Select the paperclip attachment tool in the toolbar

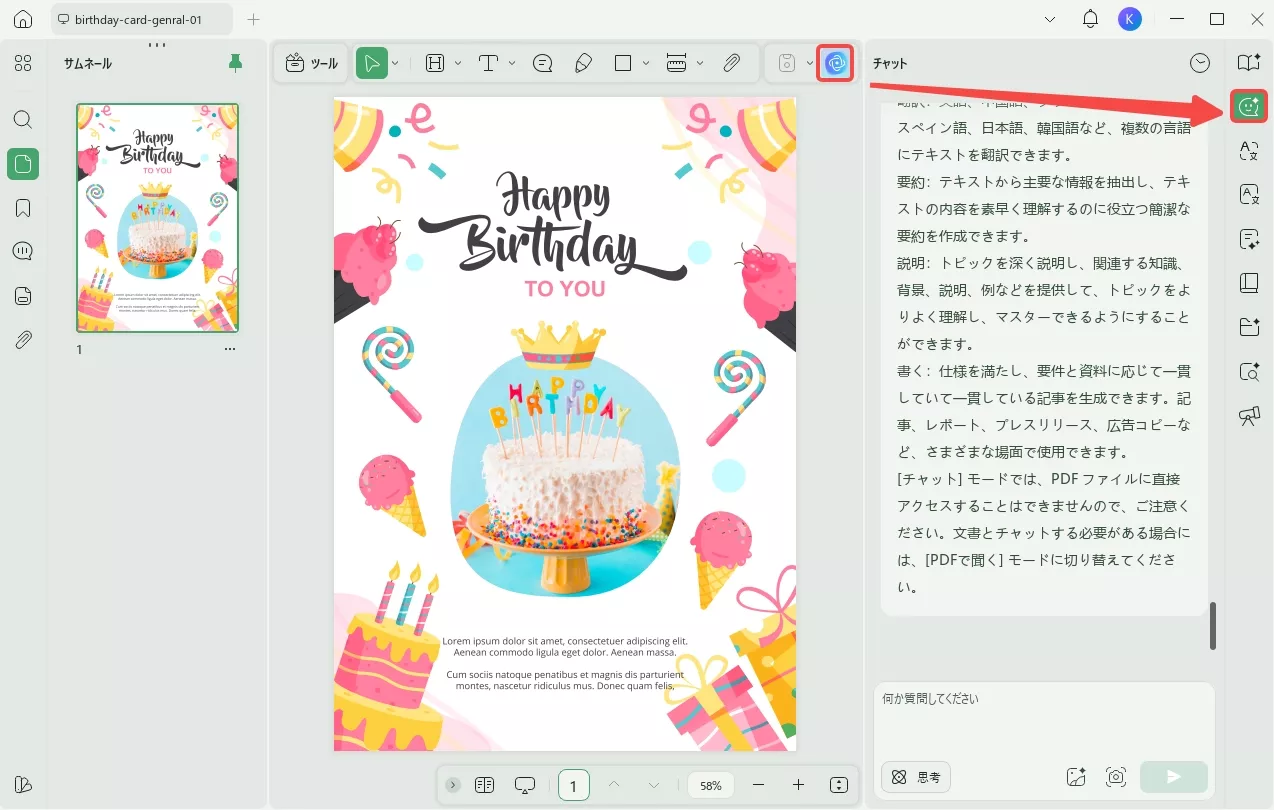pos(732,63)
